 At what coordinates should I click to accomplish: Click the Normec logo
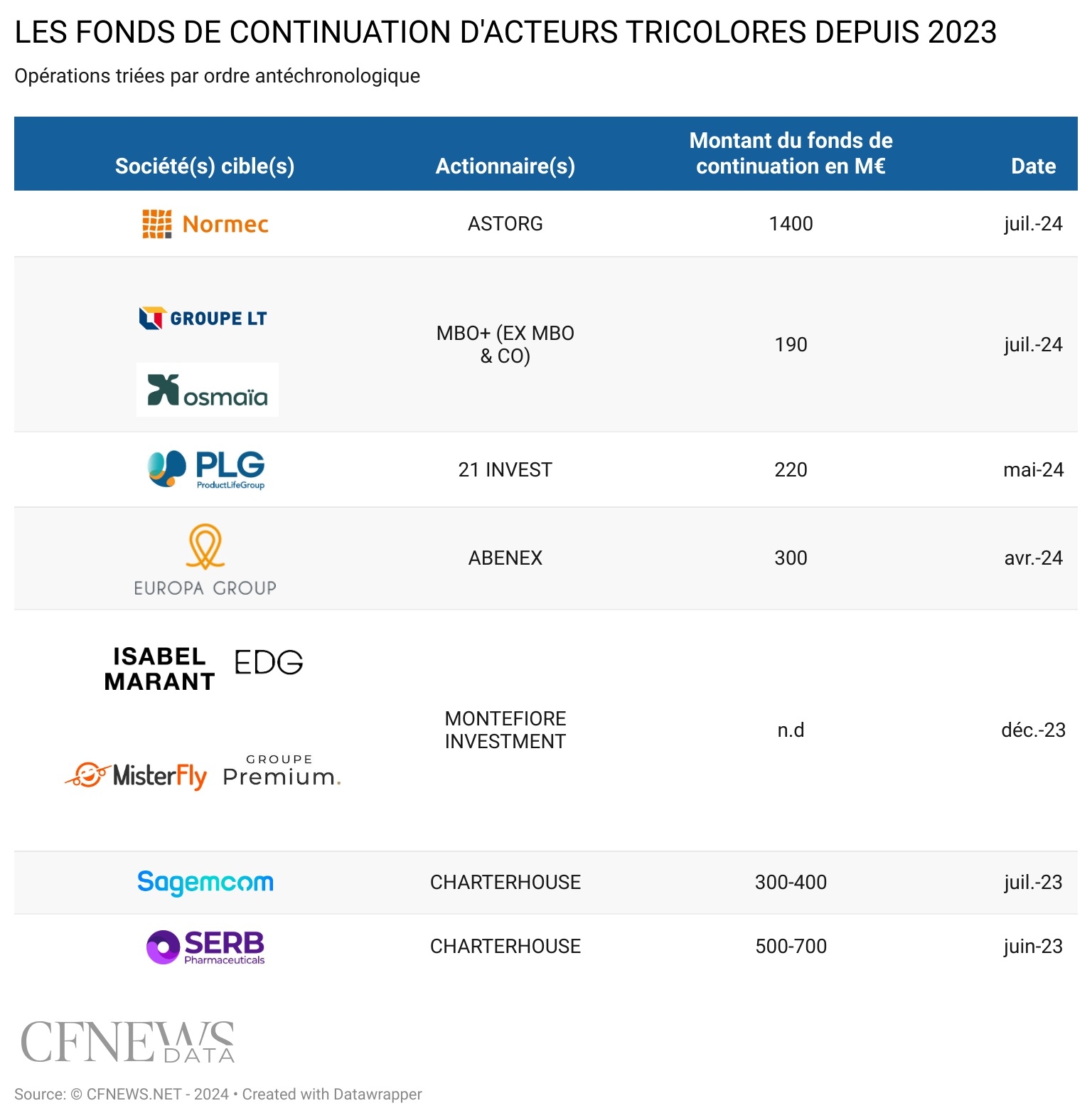[205, 224]
